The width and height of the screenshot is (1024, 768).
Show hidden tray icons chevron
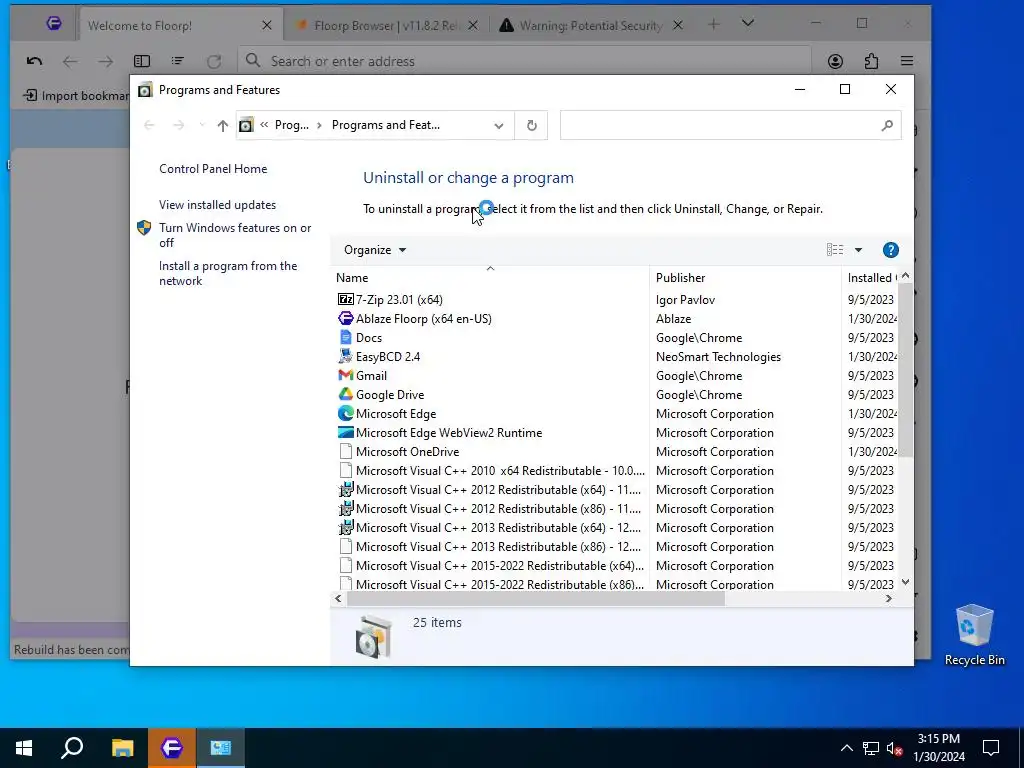pos(846,748)
